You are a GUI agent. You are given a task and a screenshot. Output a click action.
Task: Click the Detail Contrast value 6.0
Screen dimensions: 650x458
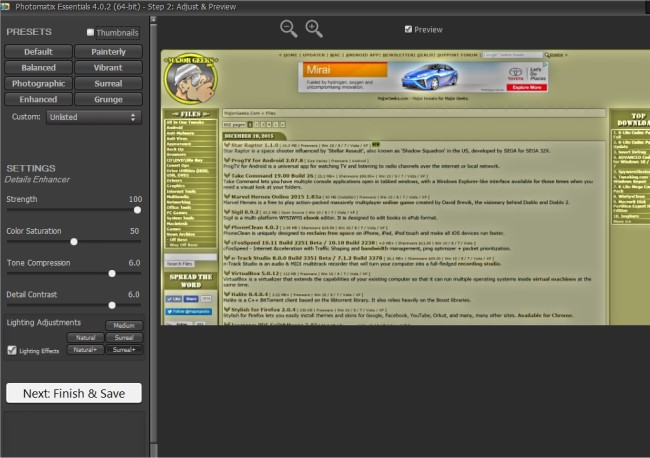[133, 294]
